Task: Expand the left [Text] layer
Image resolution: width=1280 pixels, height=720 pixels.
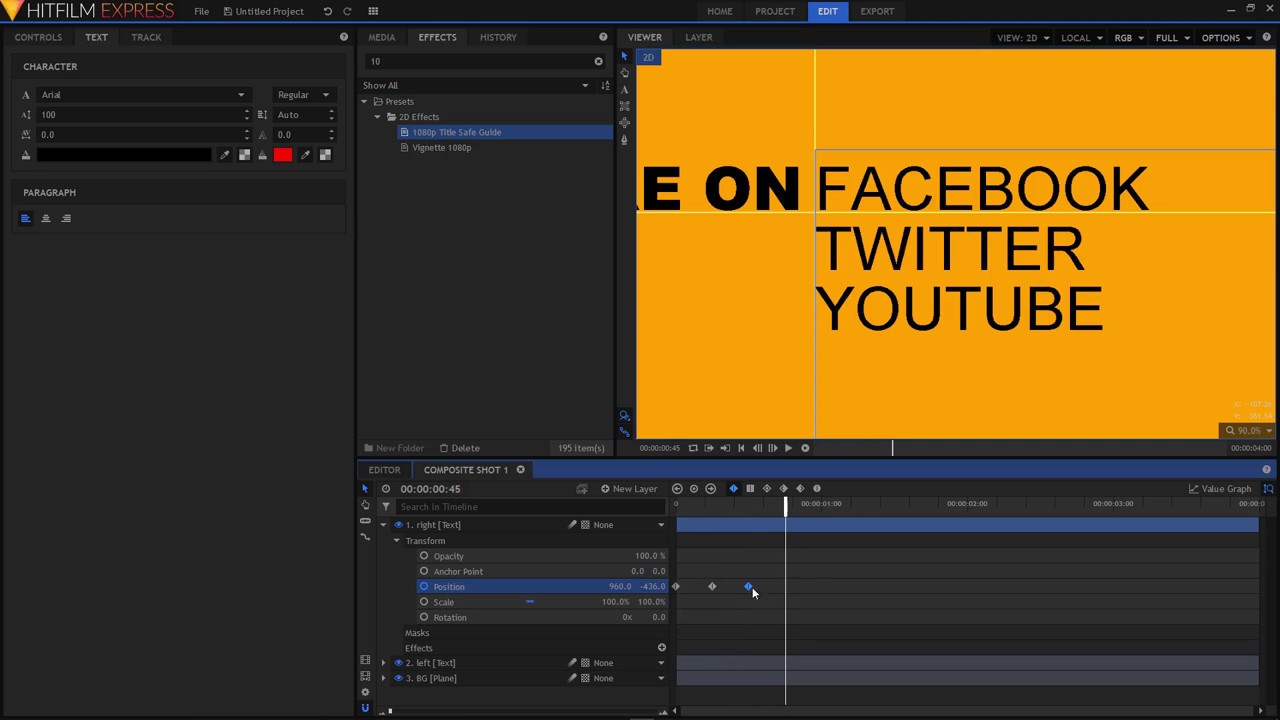Action: coord(383,663)
